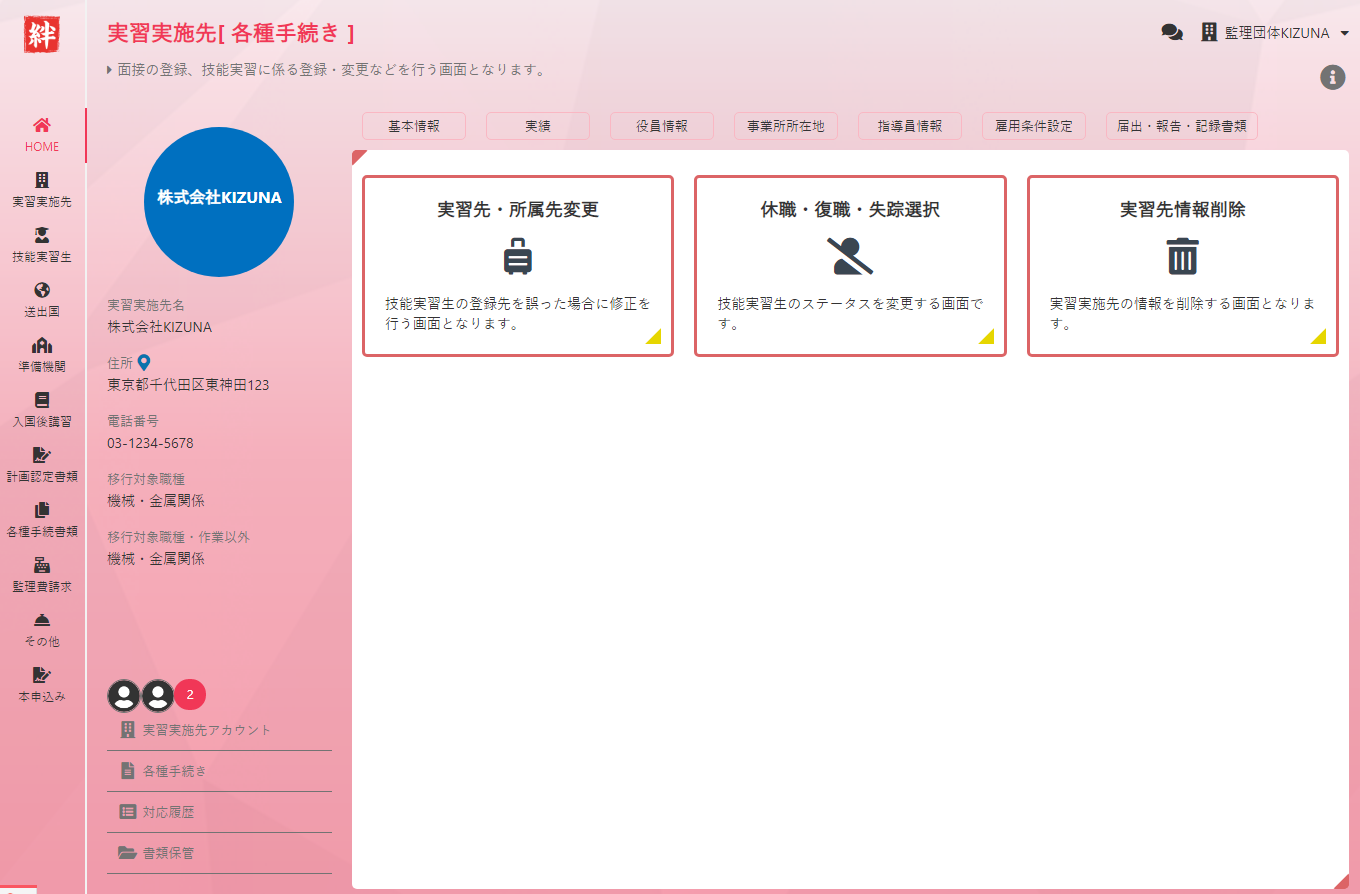Click the HOME icon in the sidebar
Viewport: 1360px width, 894px height.
42,126
